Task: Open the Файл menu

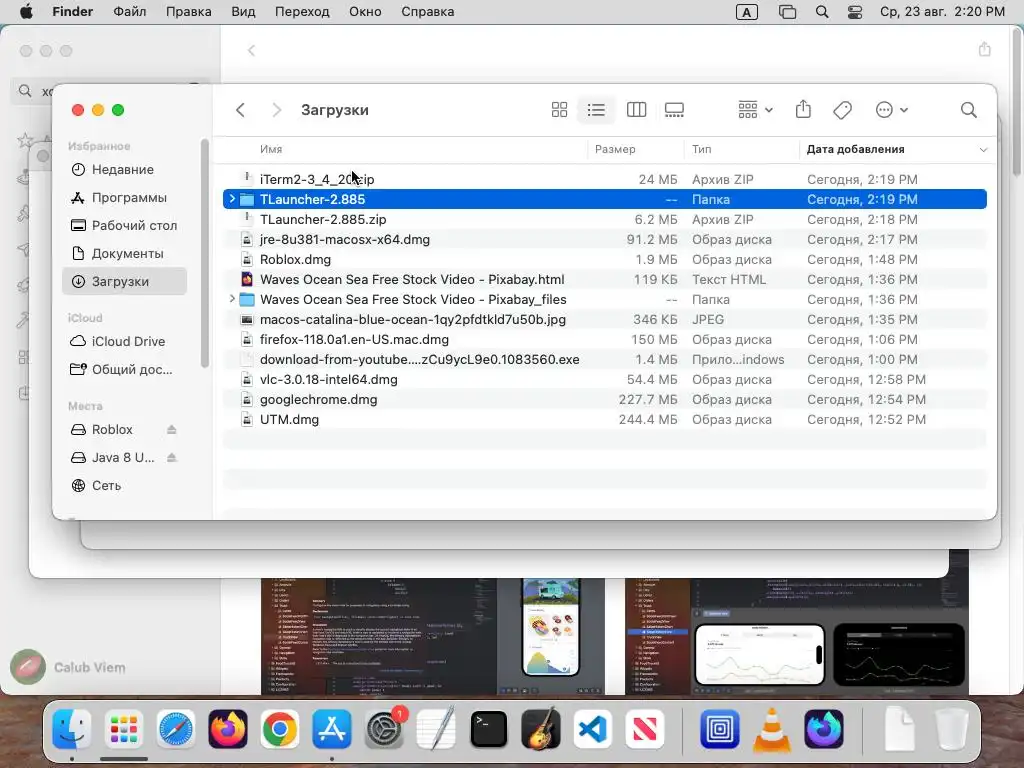Action: point(129,12)
